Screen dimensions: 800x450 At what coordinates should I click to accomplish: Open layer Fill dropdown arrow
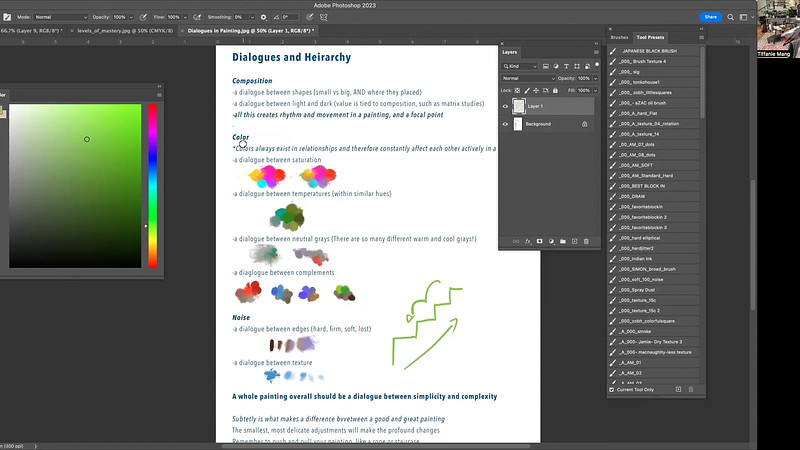point(595,90)
